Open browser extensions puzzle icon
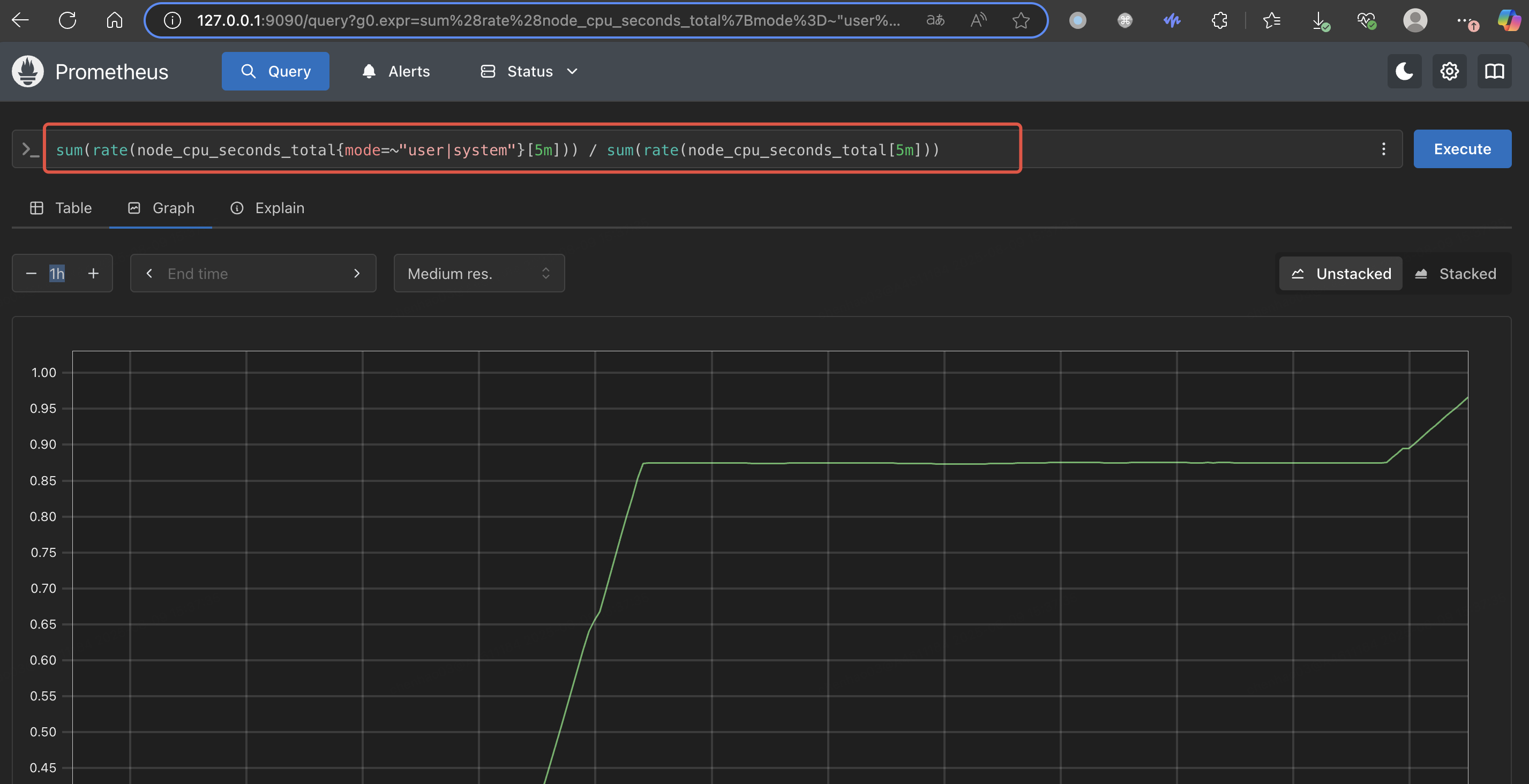Image resolution: width=1529 pixels, height=784 pixels. [1219, 21]
